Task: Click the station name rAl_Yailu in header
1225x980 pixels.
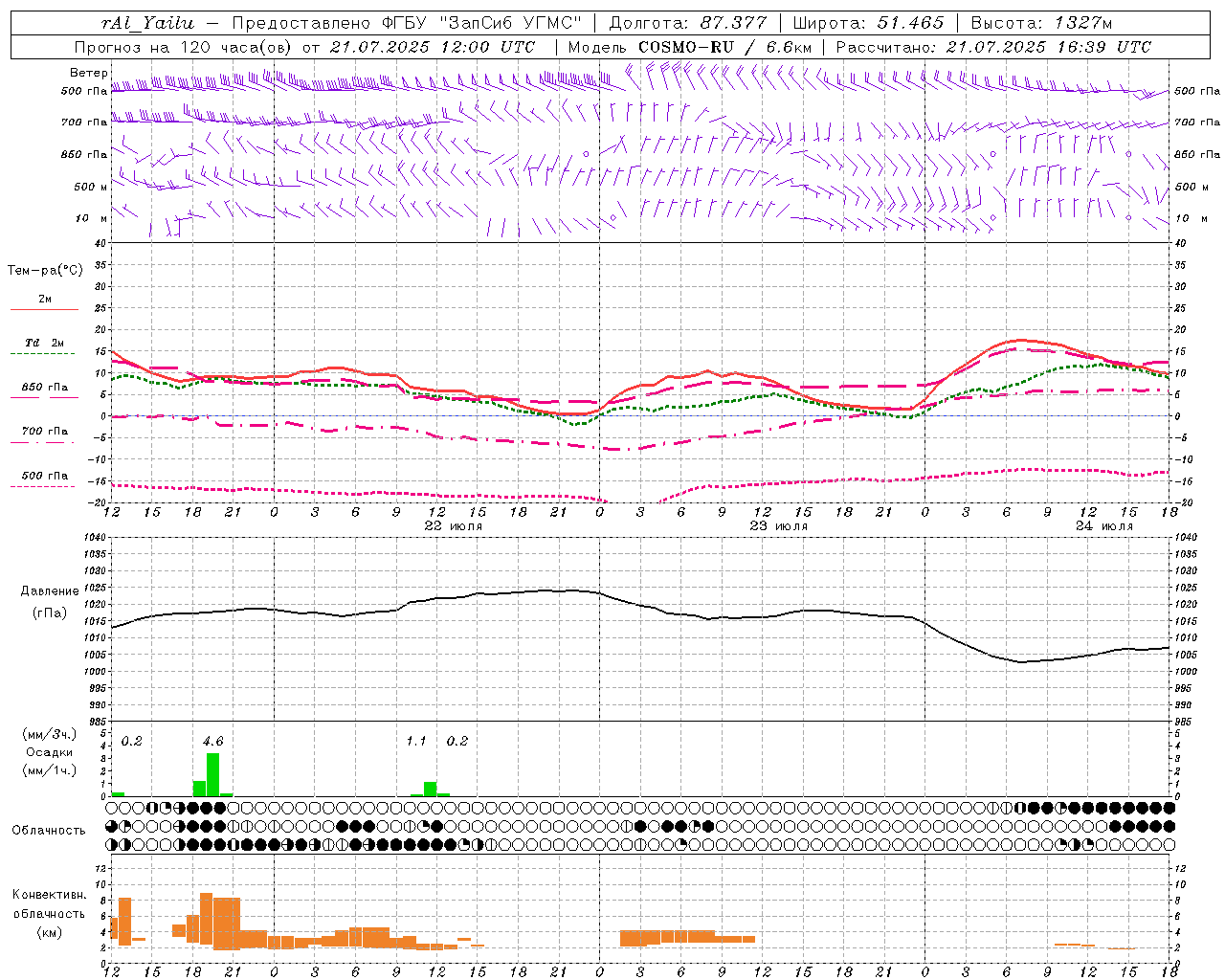Action: tap(147, 22)
